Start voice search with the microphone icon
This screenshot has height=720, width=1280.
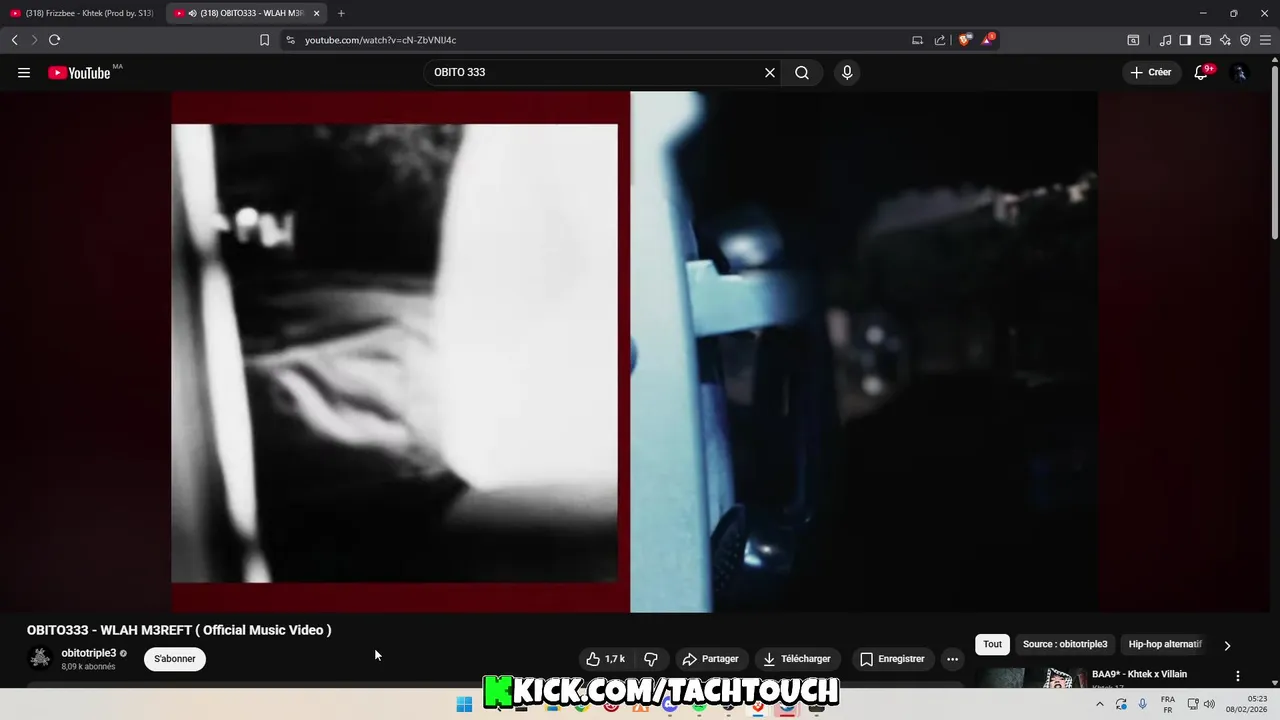[847, 73]
